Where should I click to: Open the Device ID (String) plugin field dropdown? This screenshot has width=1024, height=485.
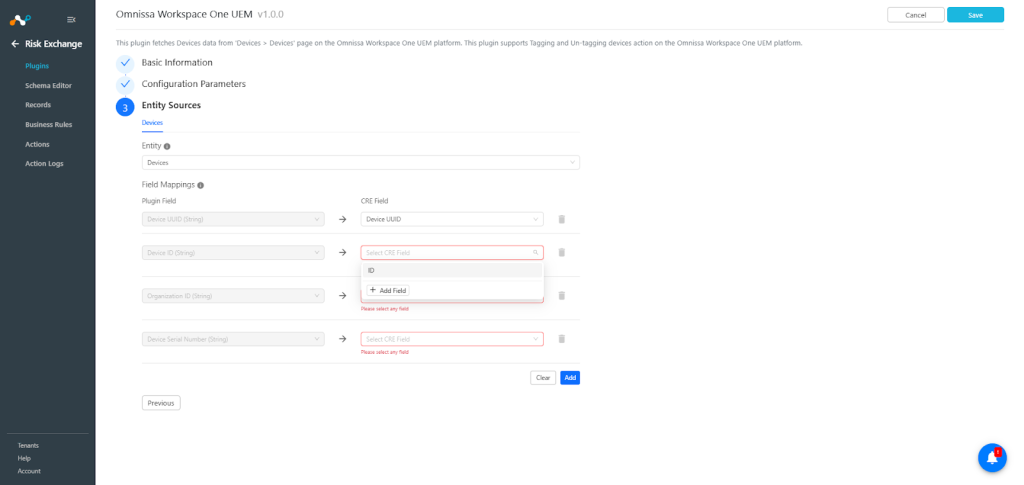click(x=233, y=253)
